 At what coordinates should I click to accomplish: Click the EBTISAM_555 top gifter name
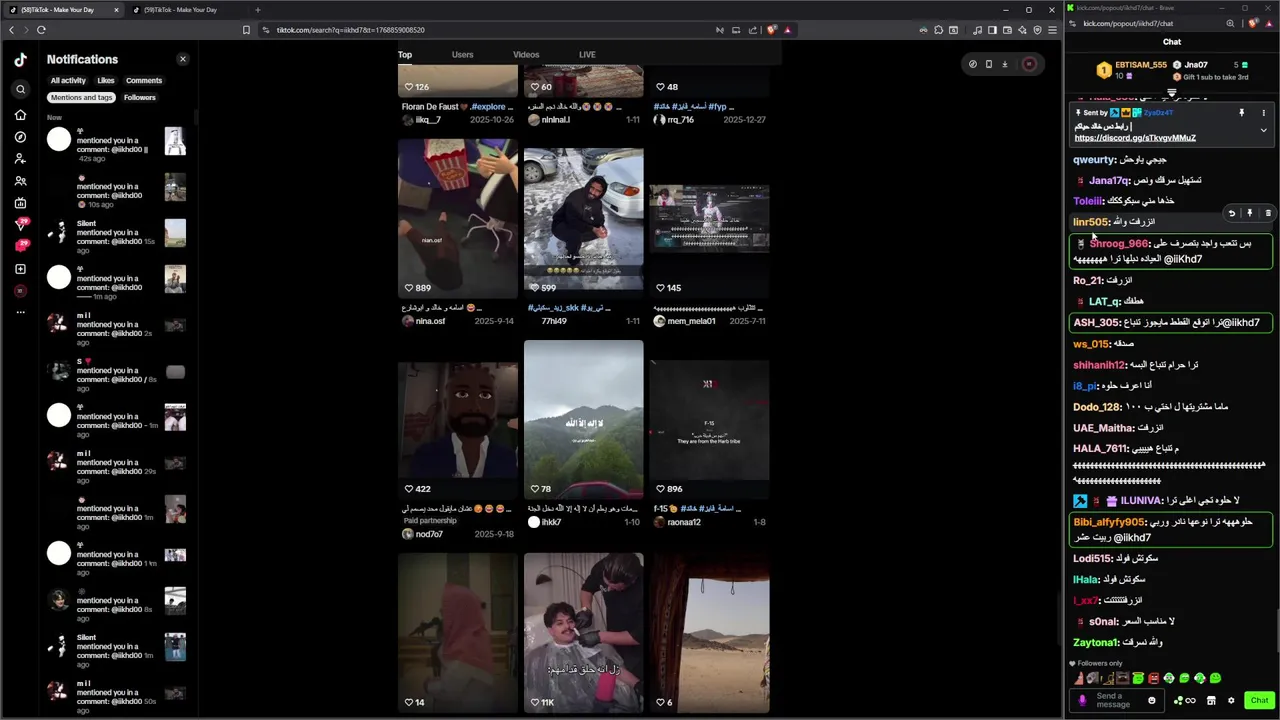point(1141,65)
